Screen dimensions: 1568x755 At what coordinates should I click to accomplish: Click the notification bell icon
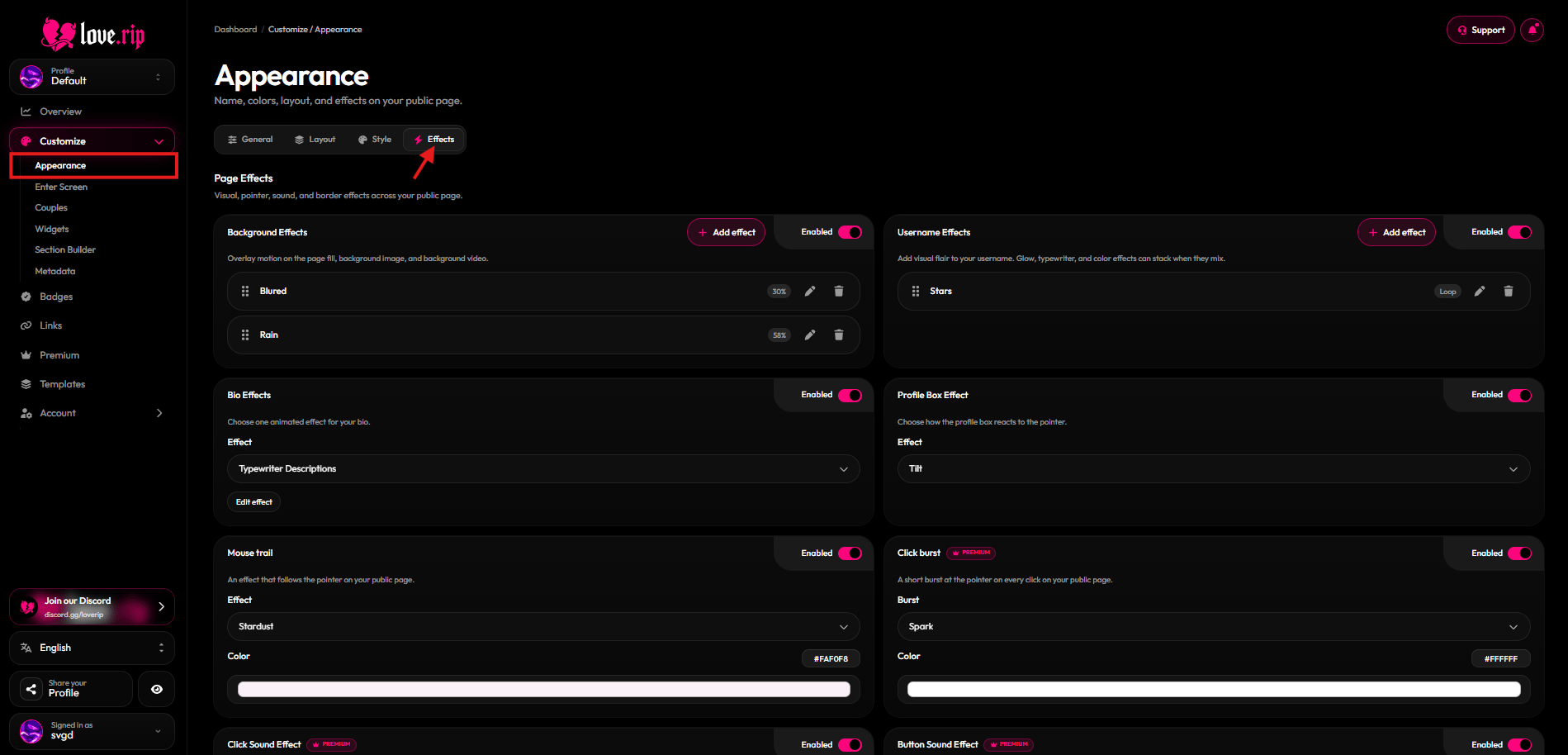pyautogui.click(x=1532, y=30)
